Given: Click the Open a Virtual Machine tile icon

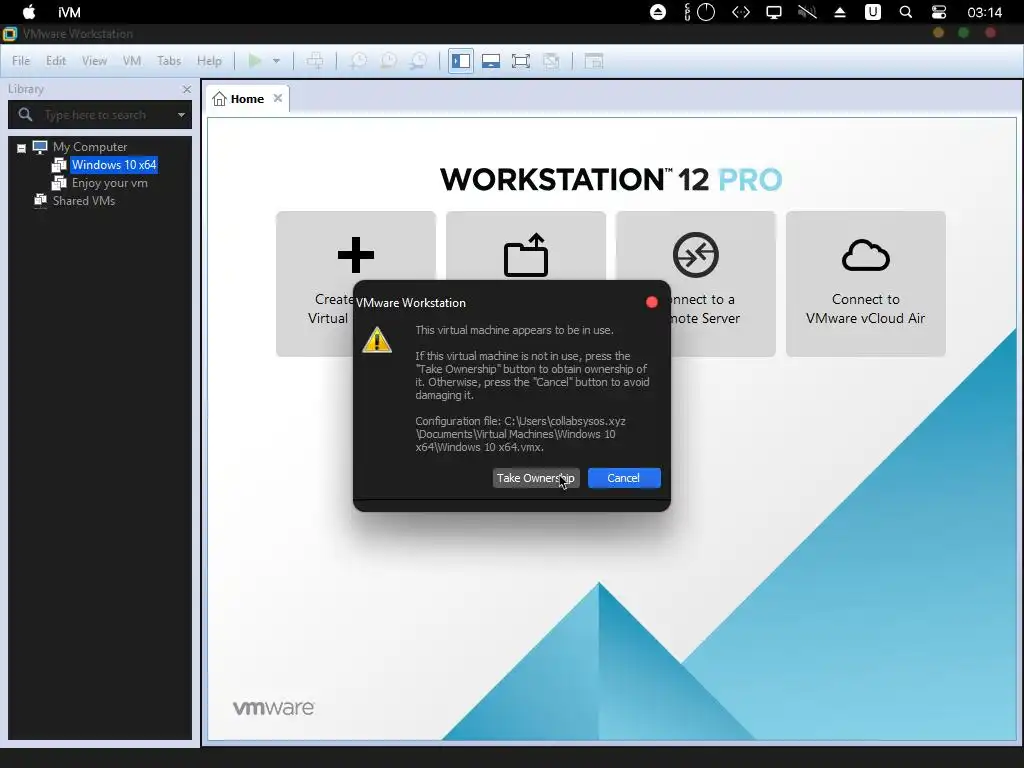Looking at the screenshot, I should tap(526, 255).
